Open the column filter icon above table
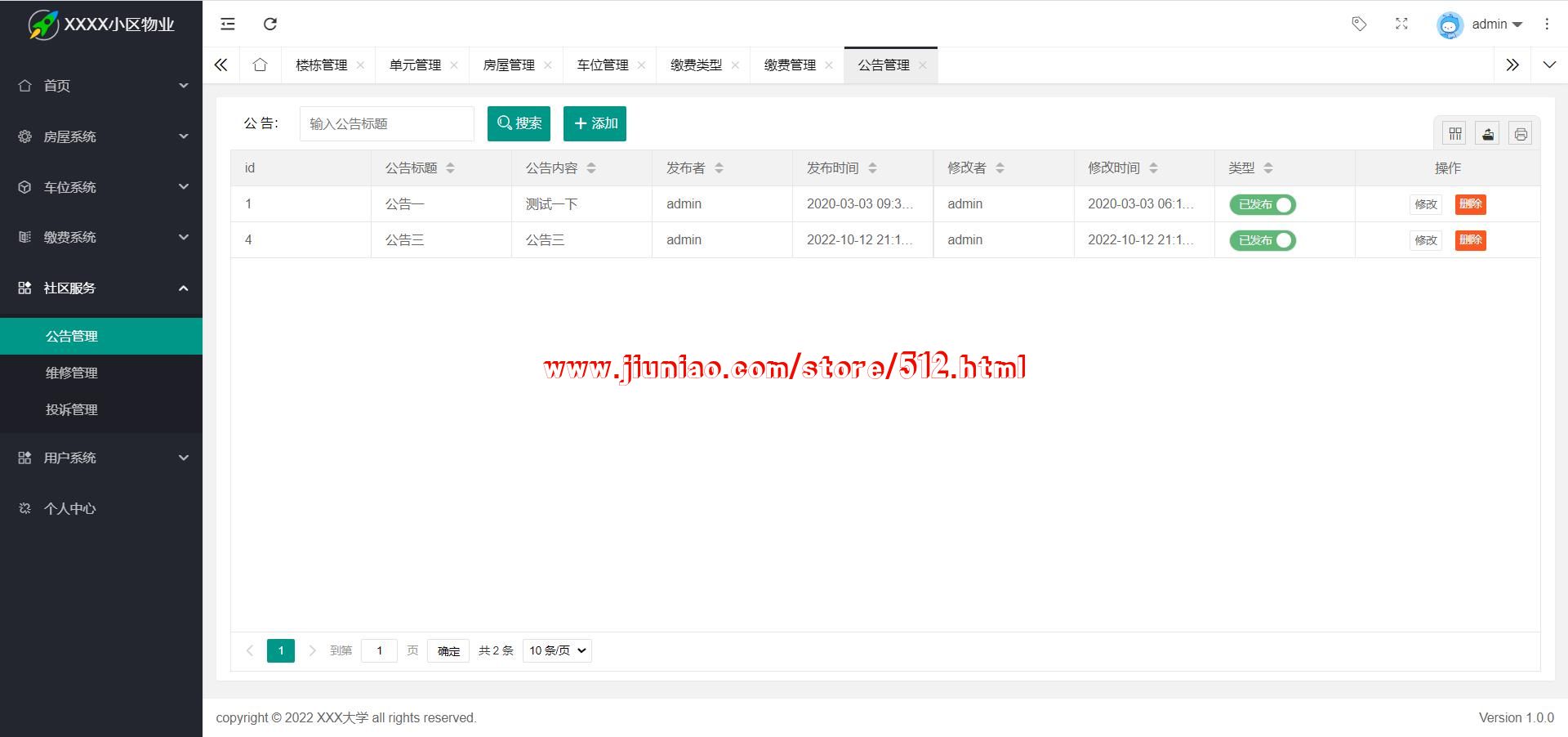This screenshot has height=737, width=1568. (x=1455, y=134)
